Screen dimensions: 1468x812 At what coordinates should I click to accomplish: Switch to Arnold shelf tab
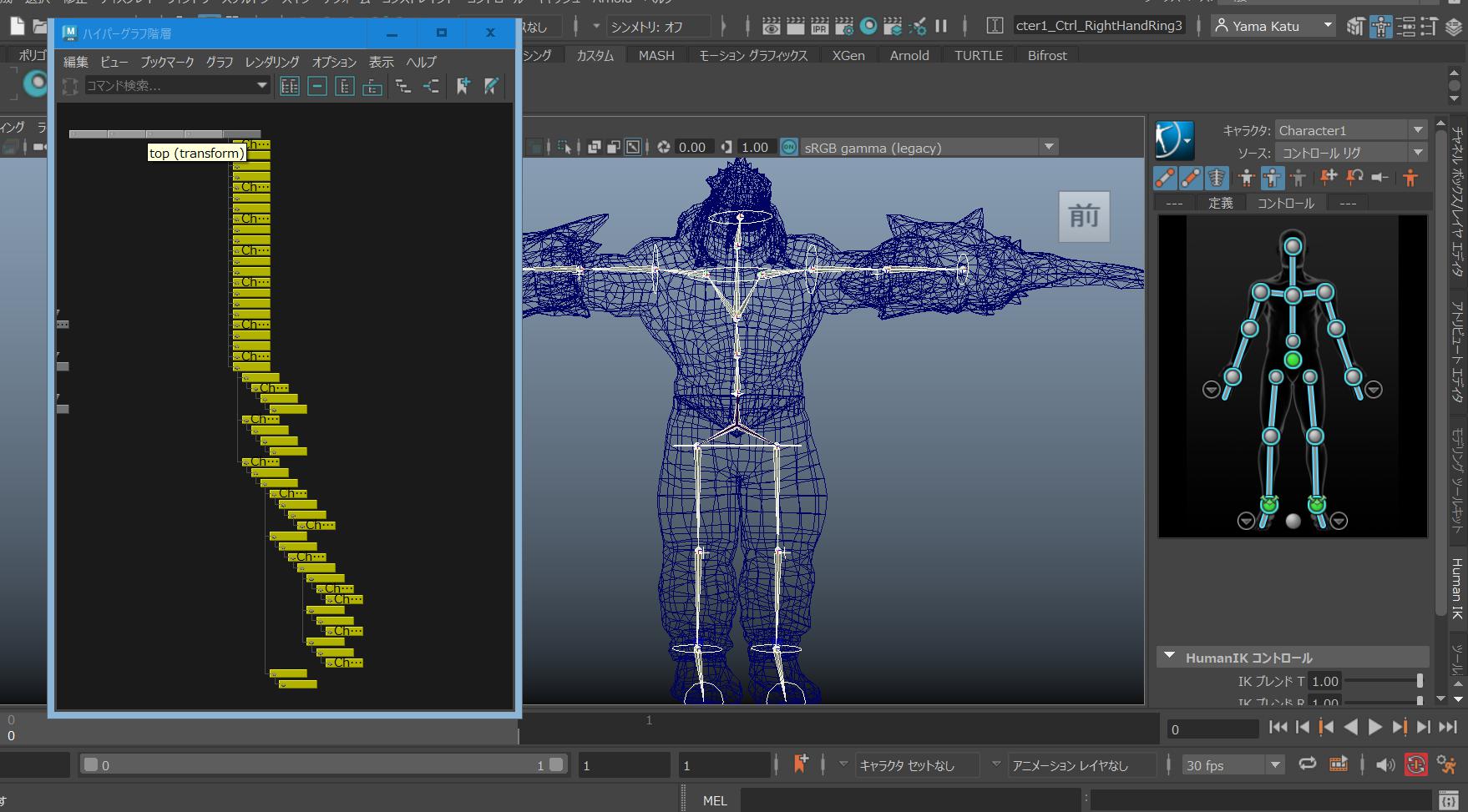pyautogui.click(x=909, y=55)
